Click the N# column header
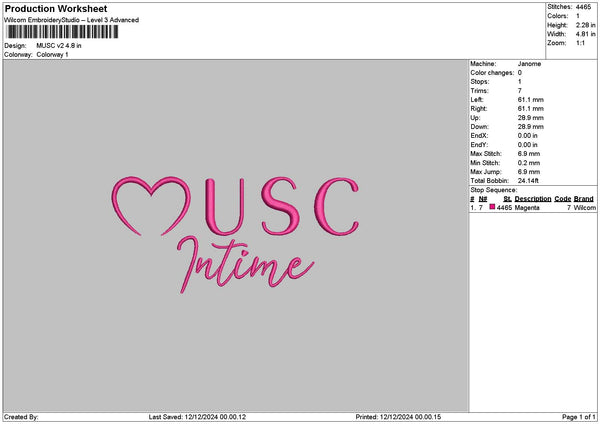Image resolution: width=600 pixels, height=424 pixels. [x=483, y=199]
